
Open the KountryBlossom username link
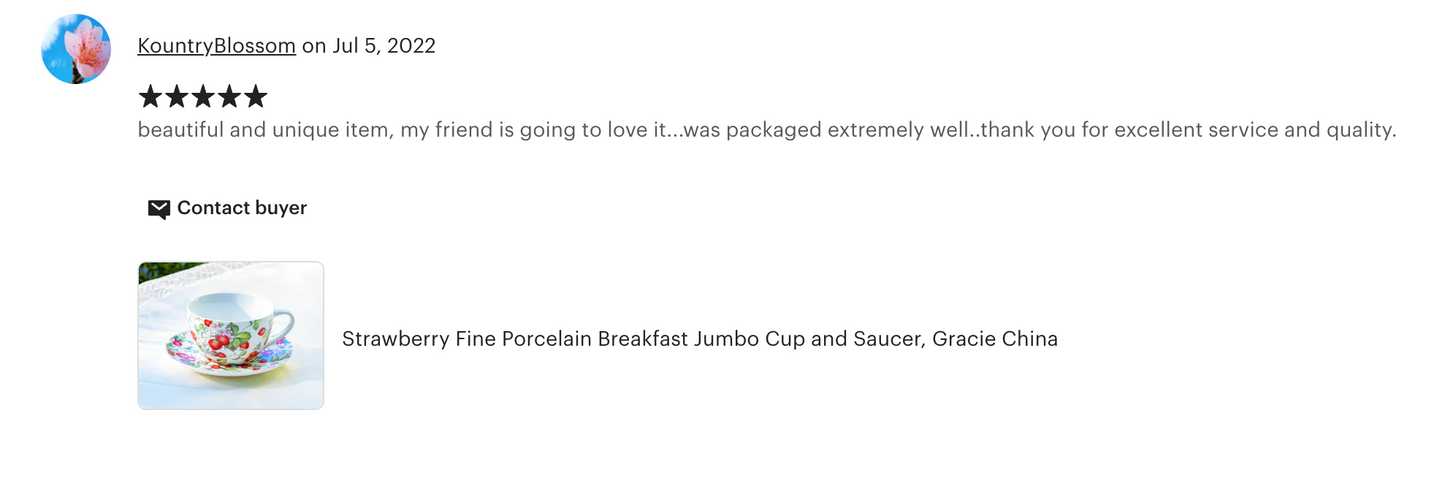[x=217, y=46]
